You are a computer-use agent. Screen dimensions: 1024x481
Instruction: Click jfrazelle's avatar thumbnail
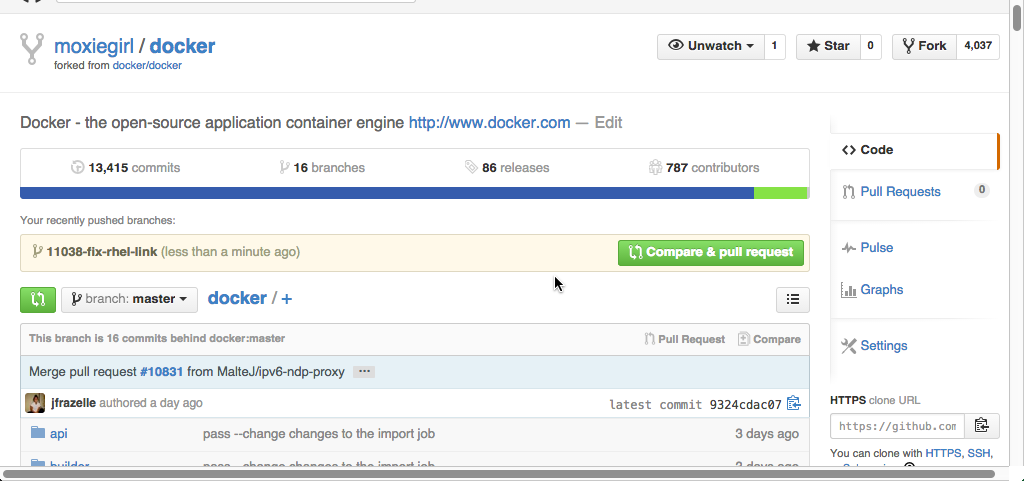(35, 403)
